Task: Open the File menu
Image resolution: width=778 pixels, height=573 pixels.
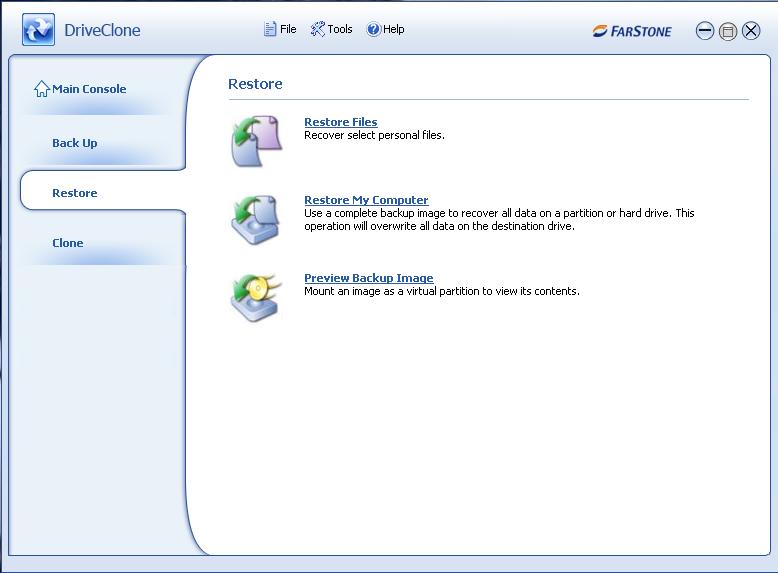Action: coord(280,29)
